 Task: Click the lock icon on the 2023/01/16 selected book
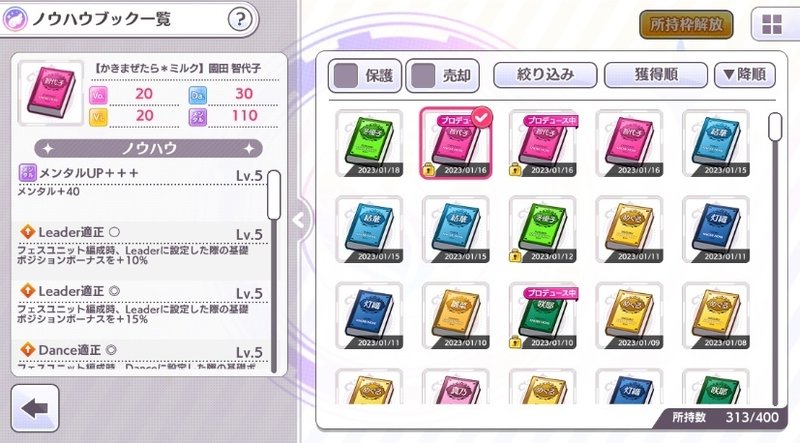(429, 169)
